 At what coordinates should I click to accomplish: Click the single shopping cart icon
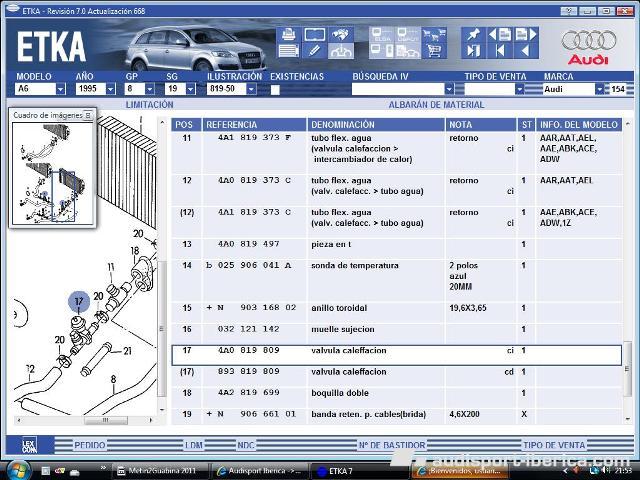434,51
